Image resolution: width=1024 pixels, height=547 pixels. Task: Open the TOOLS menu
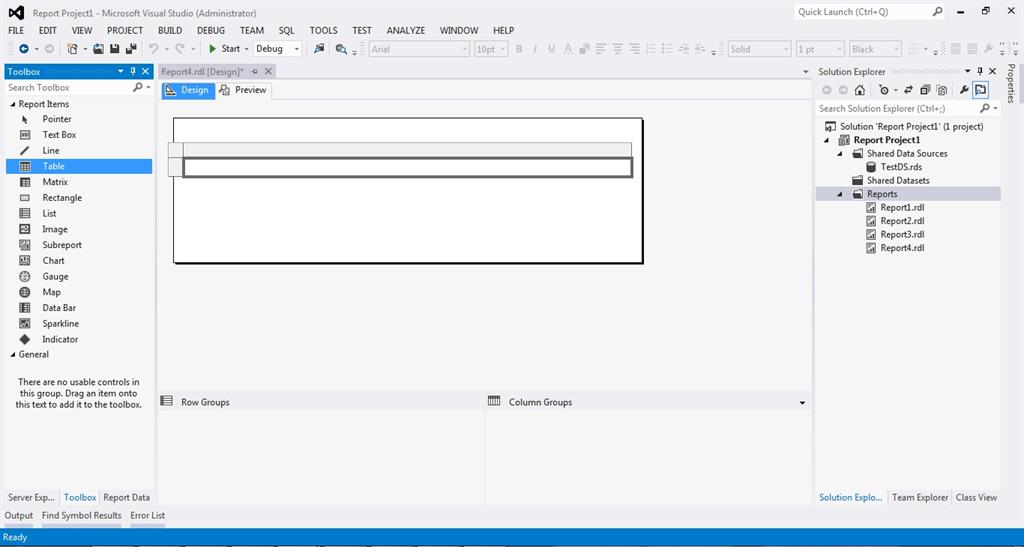pos(323,31)
